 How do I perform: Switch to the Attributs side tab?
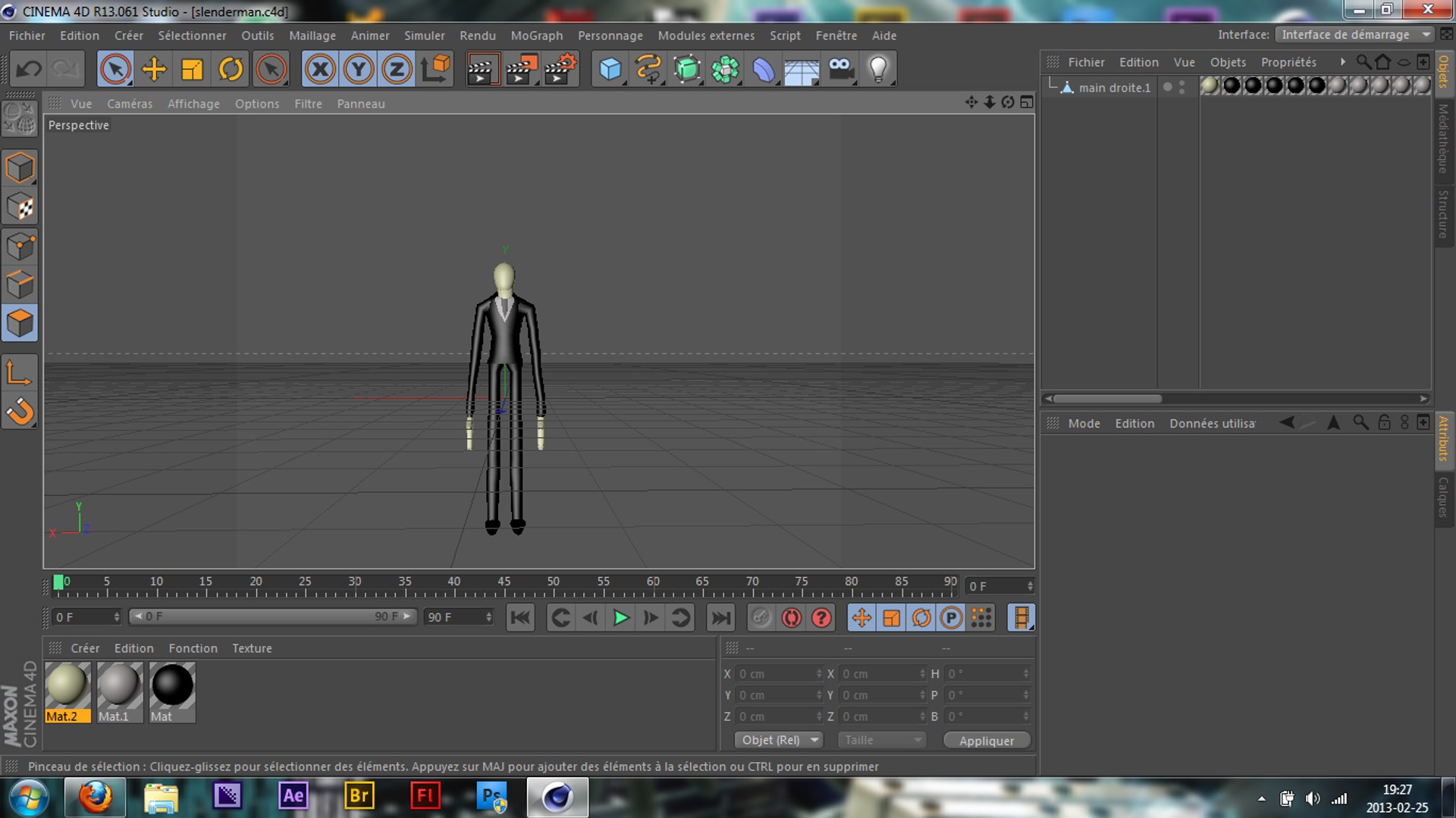tap(1443, 438)
